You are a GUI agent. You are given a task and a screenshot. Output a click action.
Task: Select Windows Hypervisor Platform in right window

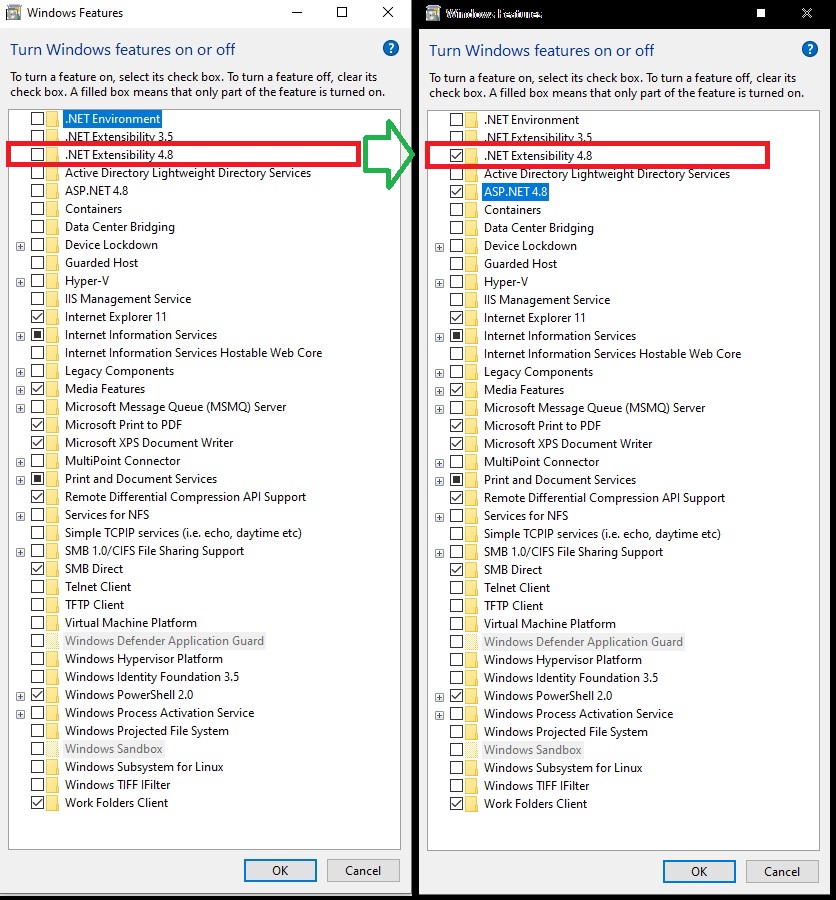pyautogui.click(x=563, y=660)
